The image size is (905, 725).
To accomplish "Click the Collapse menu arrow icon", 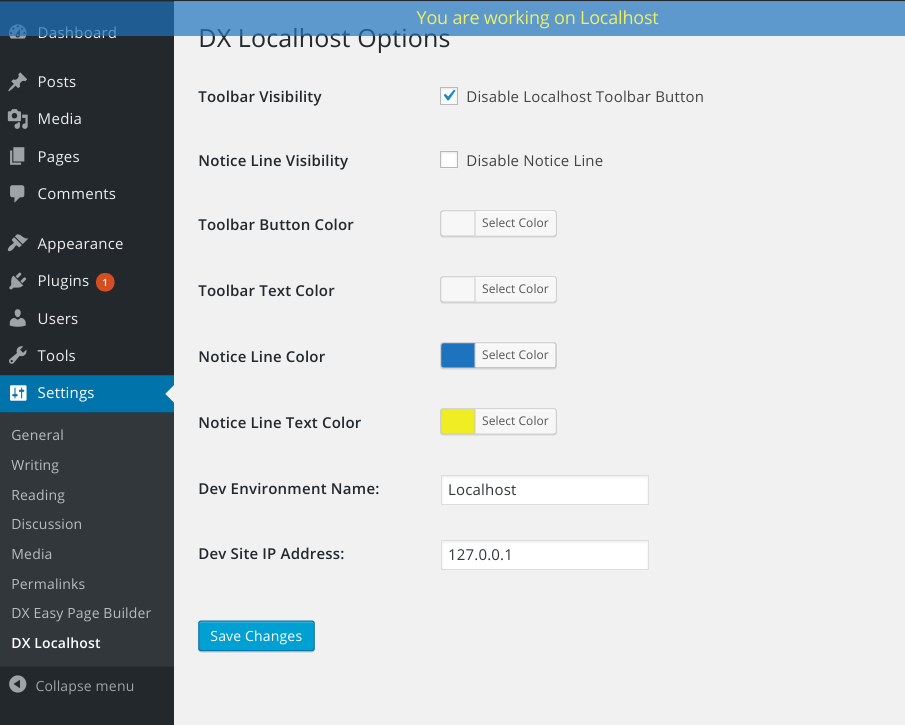I will coord(18,685).
